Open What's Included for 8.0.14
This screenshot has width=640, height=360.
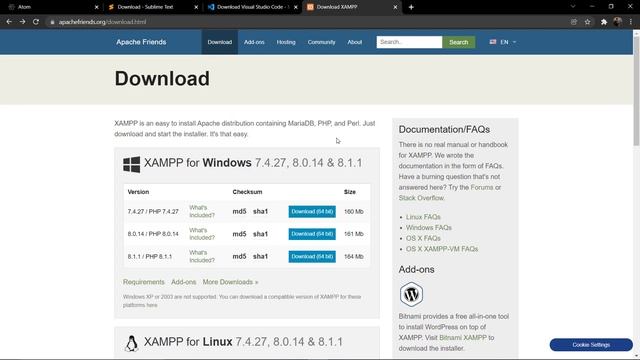pyautogui.click(x=202, y=234)
